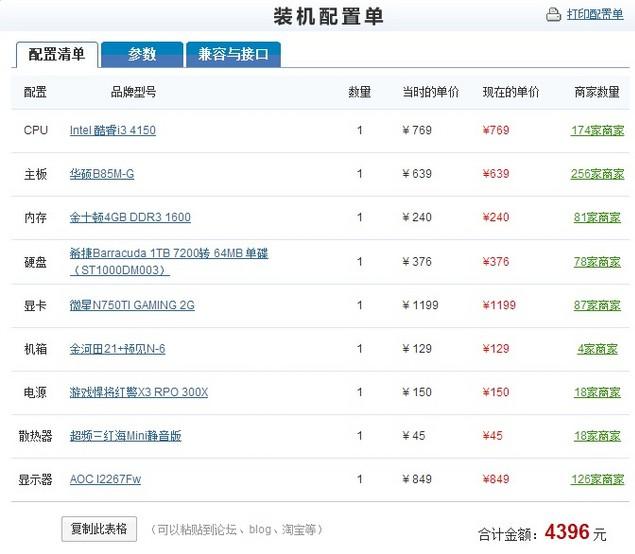Open the 华硕B85M-G motherboard link
The image size is (635, 554).
point(102,174)
